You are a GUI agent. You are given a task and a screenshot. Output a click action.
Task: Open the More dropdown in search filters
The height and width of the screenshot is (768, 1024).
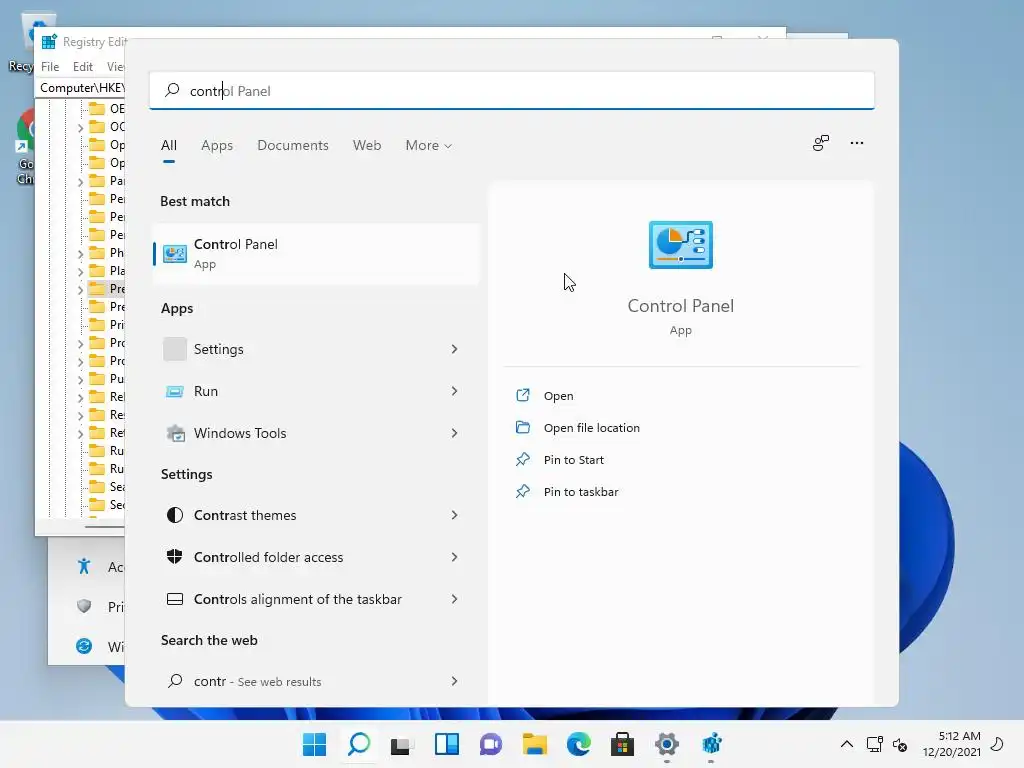[x=428, y=146]
